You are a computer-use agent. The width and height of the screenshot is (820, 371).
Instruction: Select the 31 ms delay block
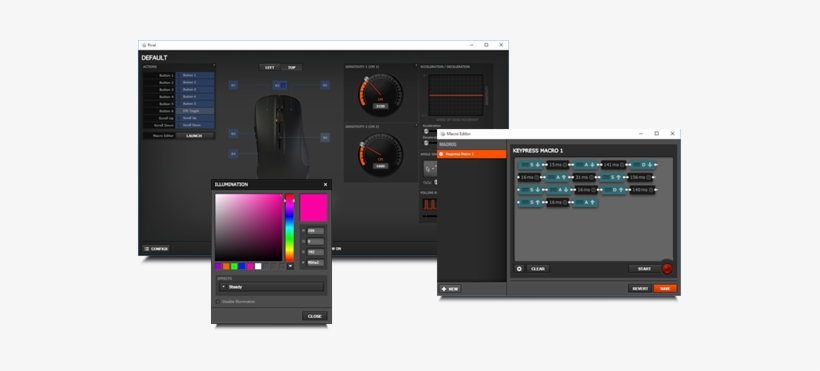(x=584, y=177)
